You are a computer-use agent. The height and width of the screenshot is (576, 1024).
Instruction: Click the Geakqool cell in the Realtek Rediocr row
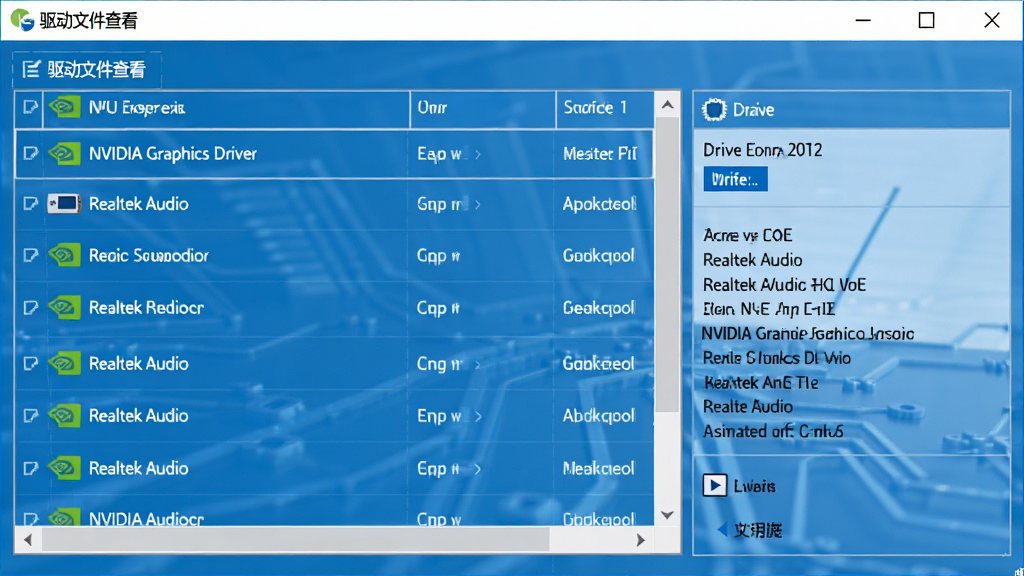pyautogui.click(x=599, y=308)
